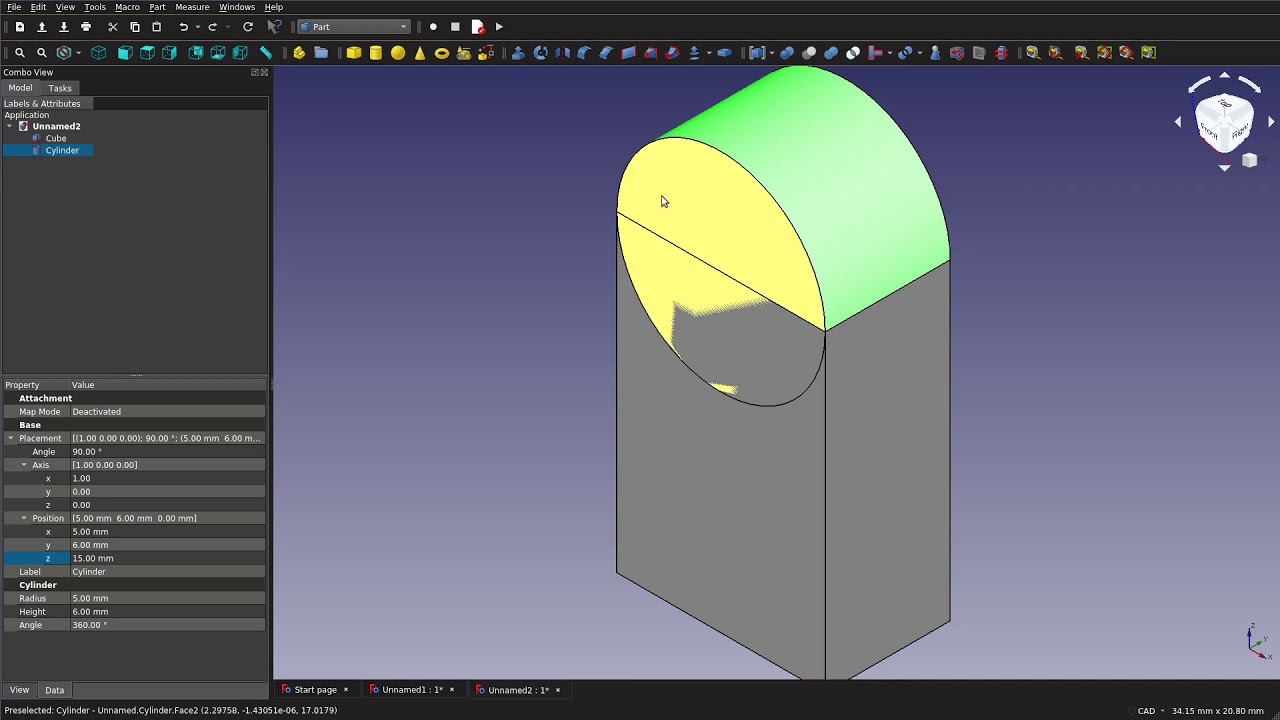The image size is (1280, 720).
Task: Click the Create group folder icon
Action: [x=321, y=53]
